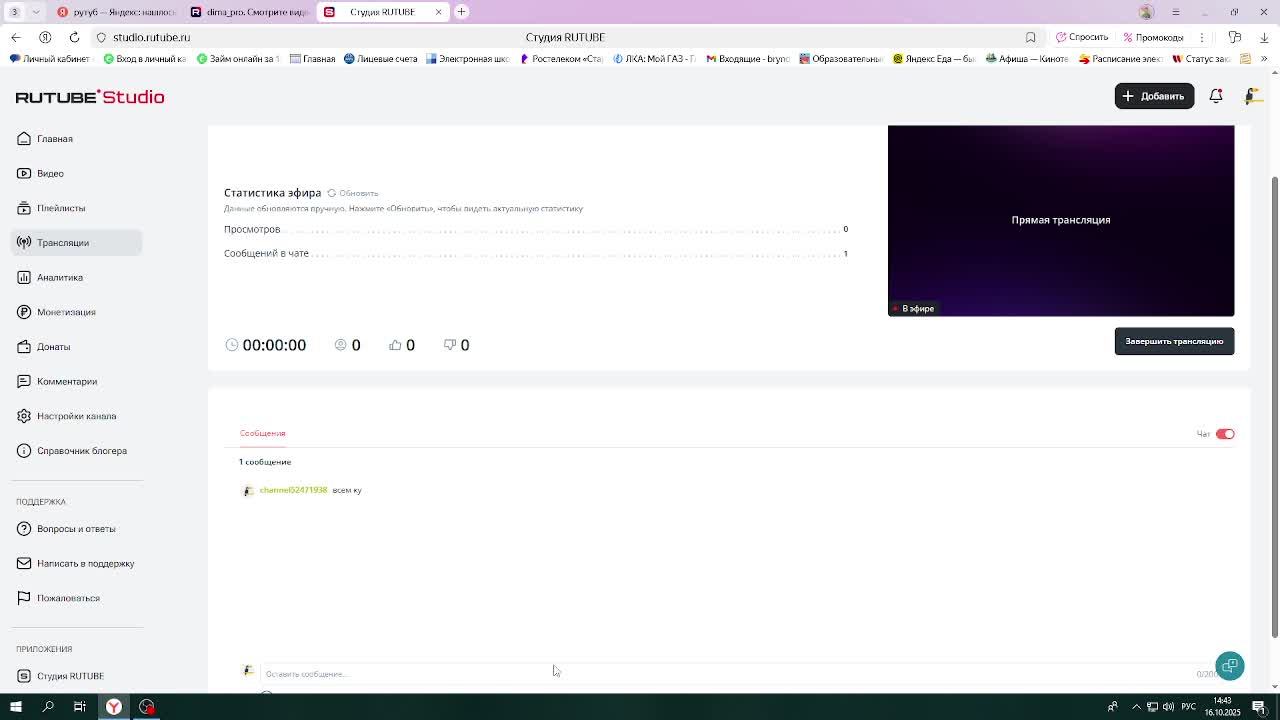Open Написать в поддержку link
Image resolution: width=1280 pixels, height=720 pixels.
pos(76,563)
